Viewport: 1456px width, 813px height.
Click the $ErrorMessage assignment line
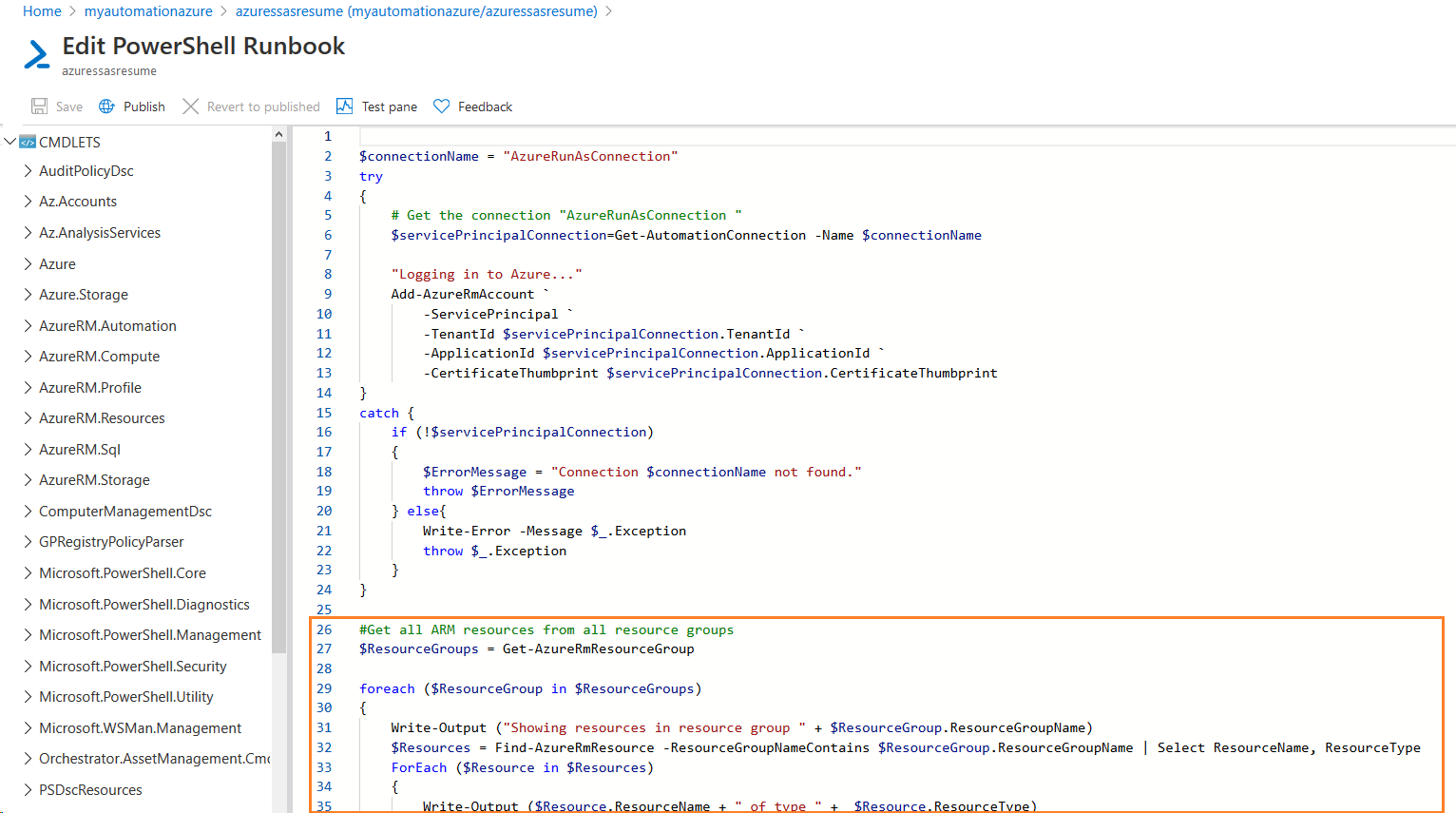click(x=642, y=472)
